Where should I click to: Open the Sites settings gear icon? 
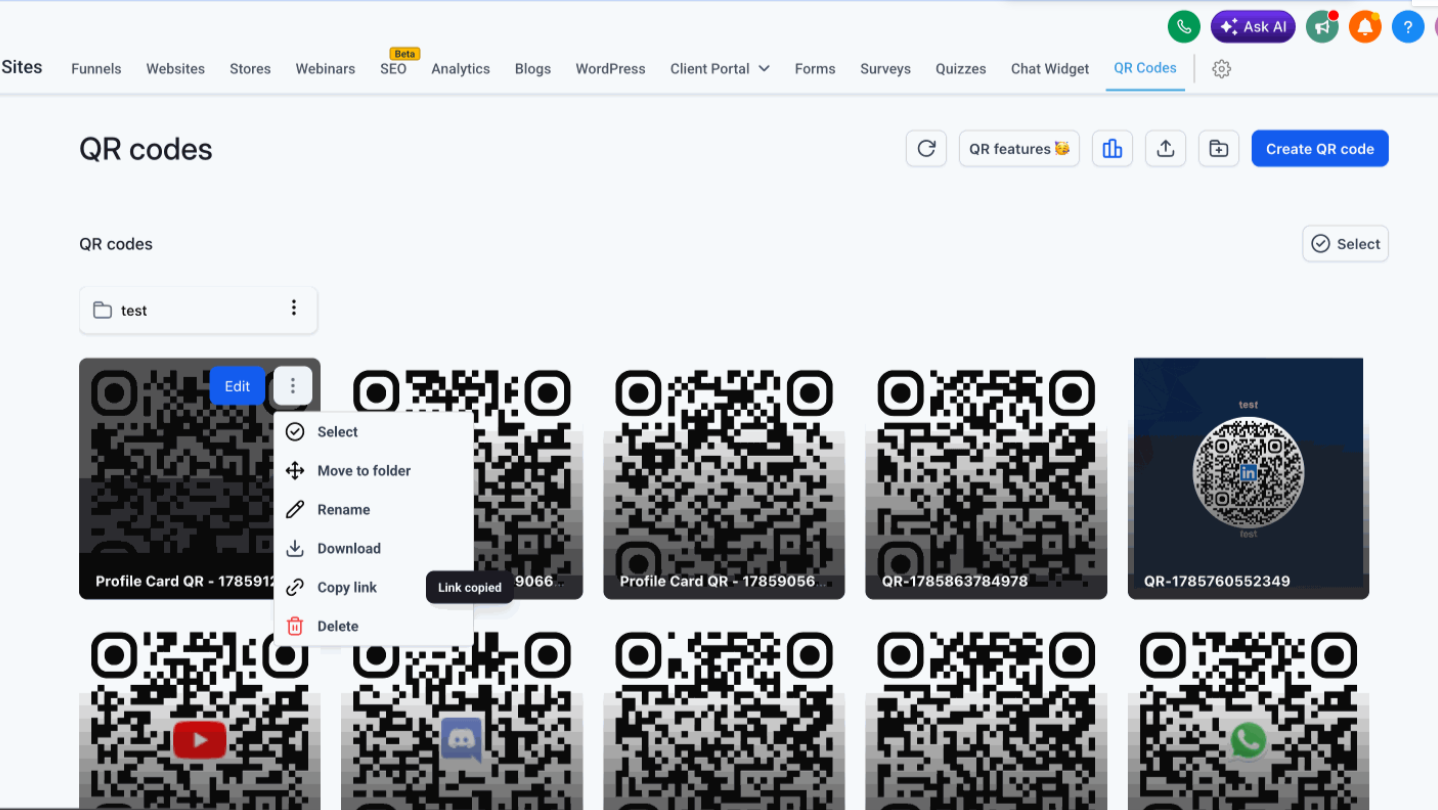point(1221,69)
